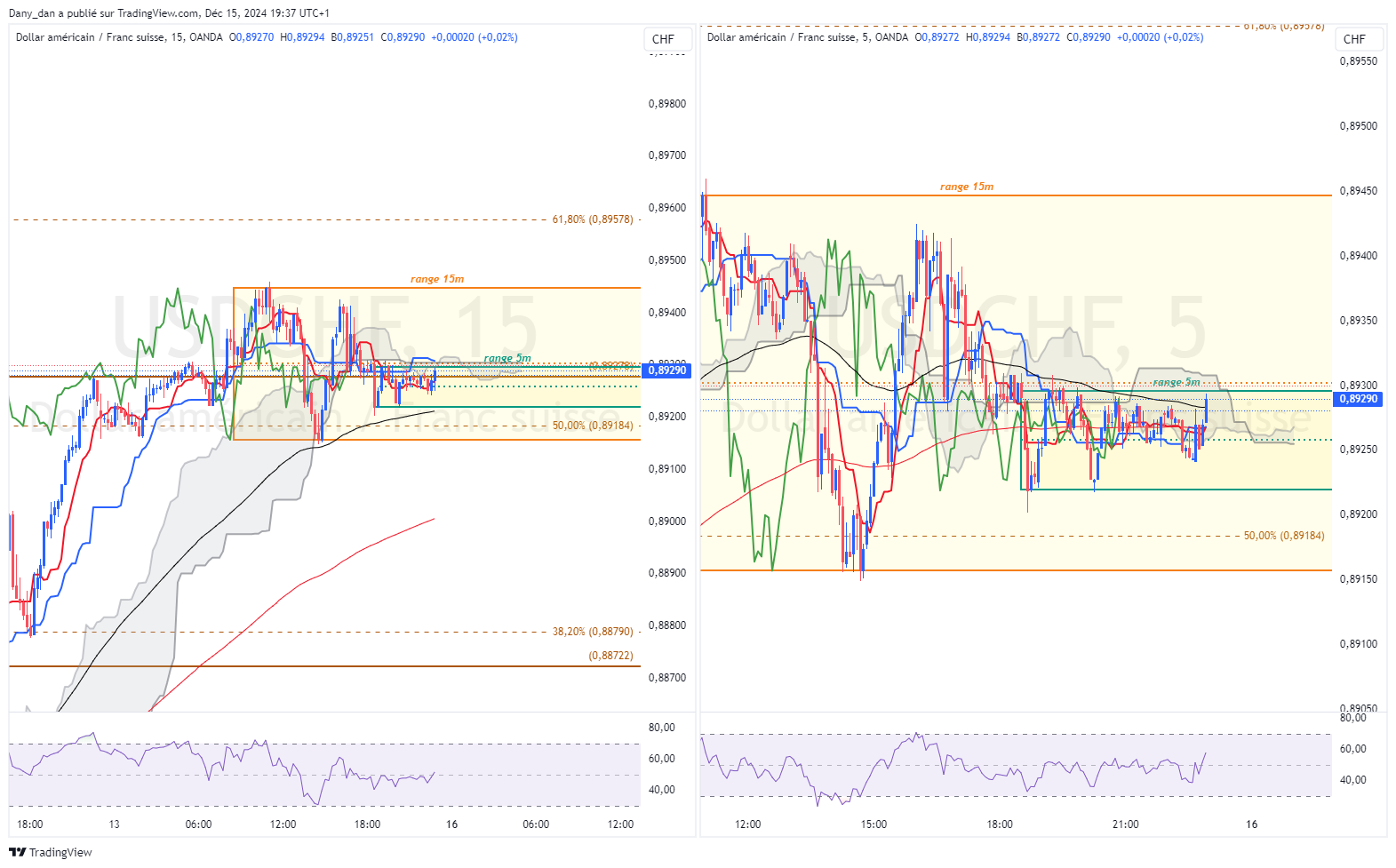The width and height of the screenshot is (1396, 868).
Task: Click the "Dany_dan a publié sur TradingView.com" header text
Action: tap(104, 13)
